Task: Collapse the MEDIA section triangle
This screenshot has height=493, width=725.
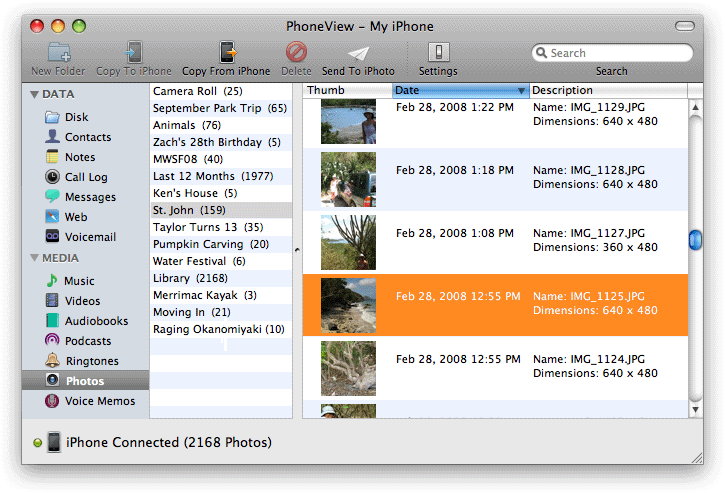Action: pyautogui.click(x=32, y=259)
